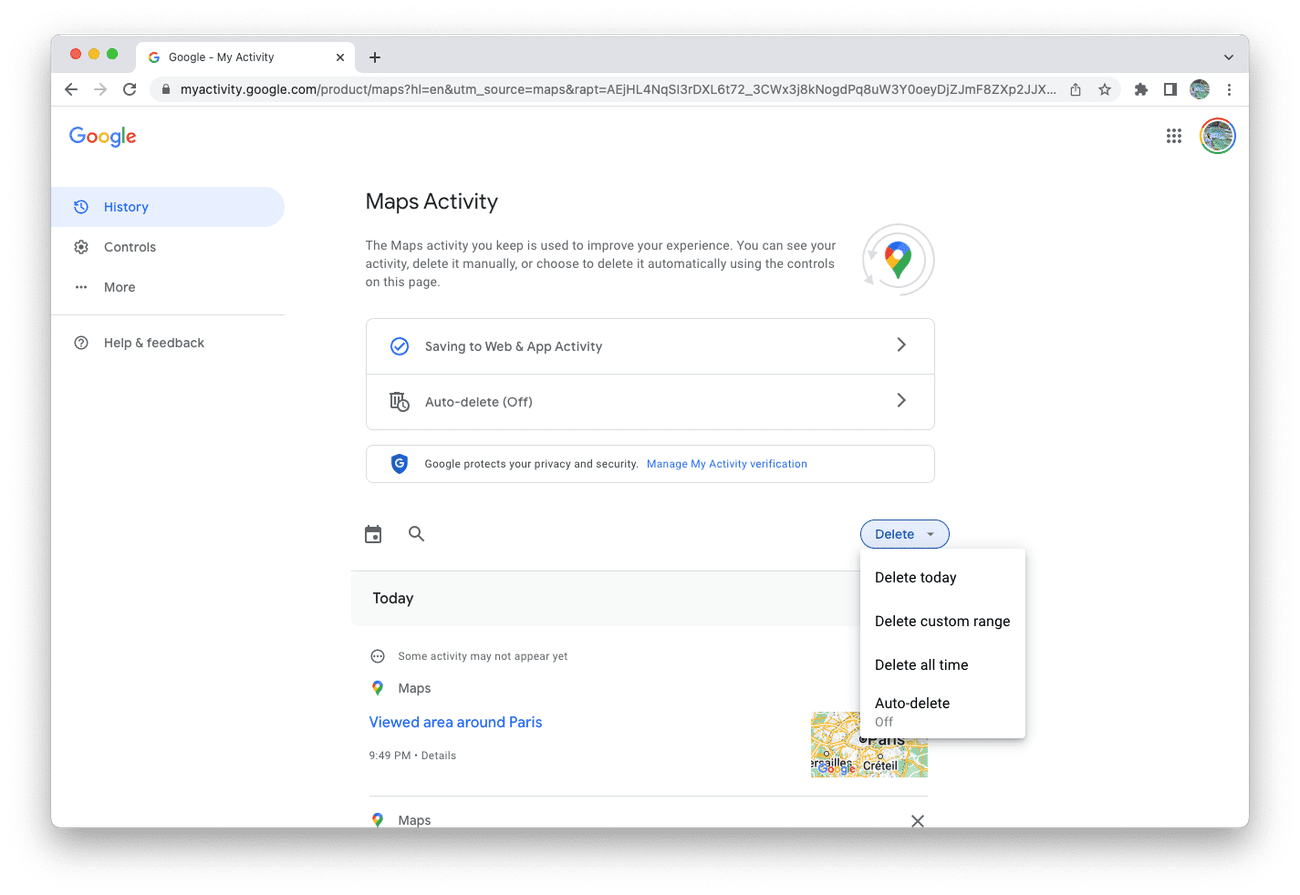Click the calendar filter-by-date icon
This screenshot has width=1300, height=895.
(373, 535)
